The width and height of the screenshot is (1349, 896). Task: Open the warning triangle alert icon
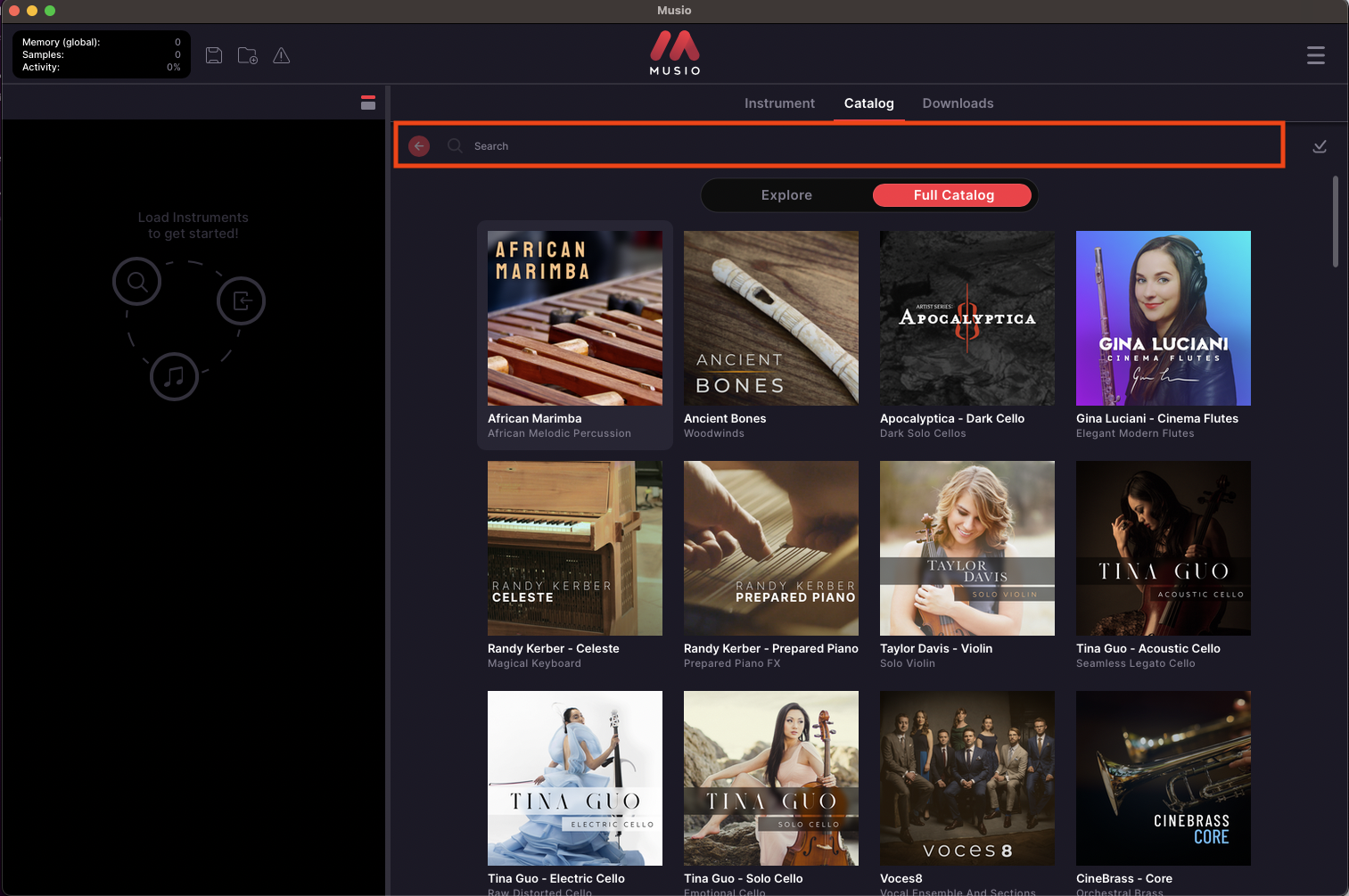tap(282, 55)
